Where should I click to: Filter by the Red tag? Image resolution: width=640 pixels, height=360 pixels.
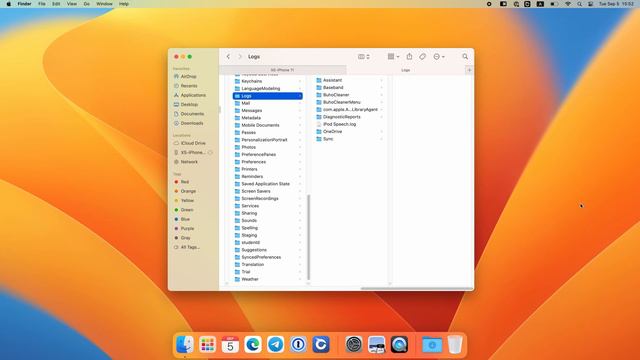pos(184,182)
